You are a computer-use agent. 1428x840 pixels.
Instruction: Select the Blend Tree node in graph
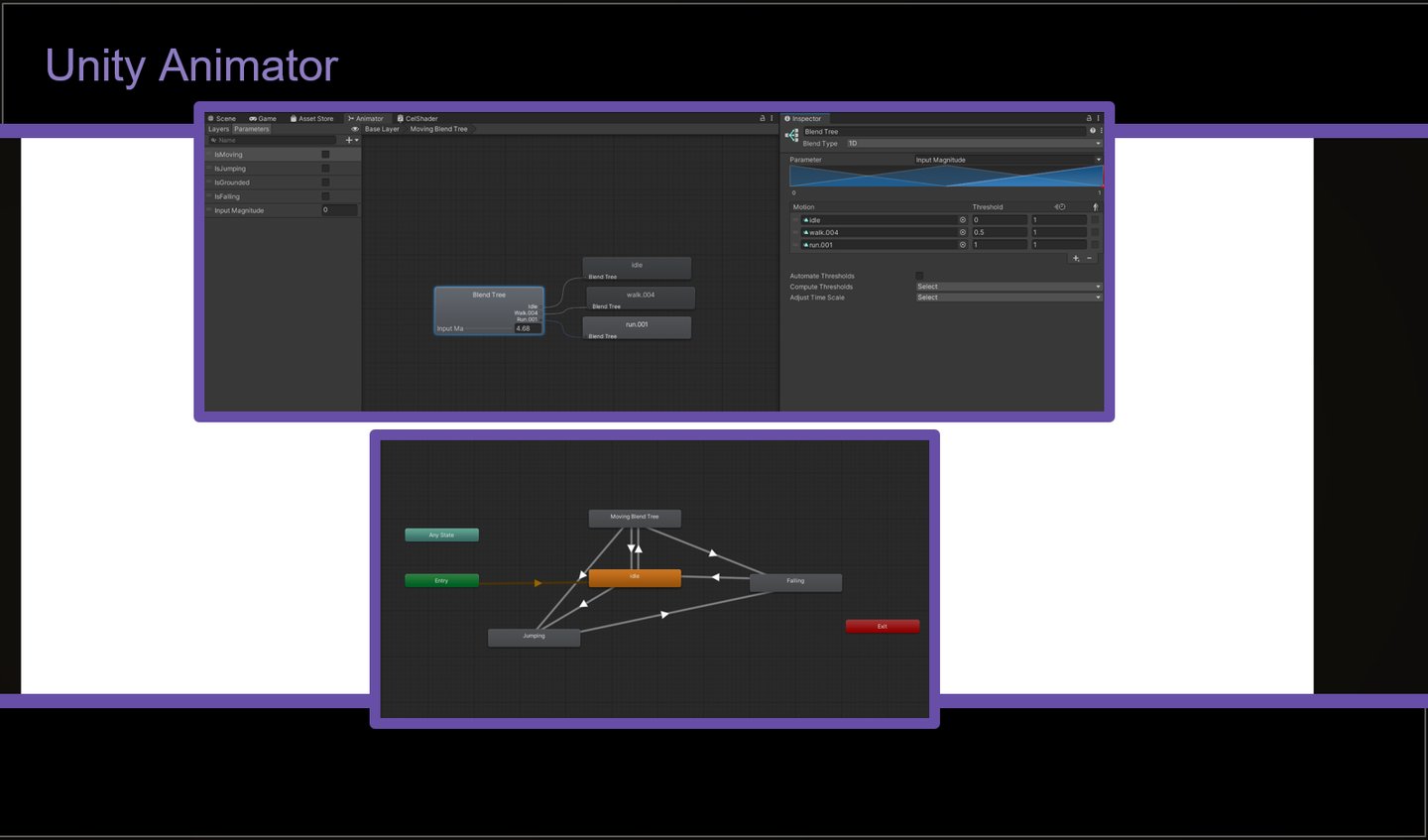click(x=489, y=310)
